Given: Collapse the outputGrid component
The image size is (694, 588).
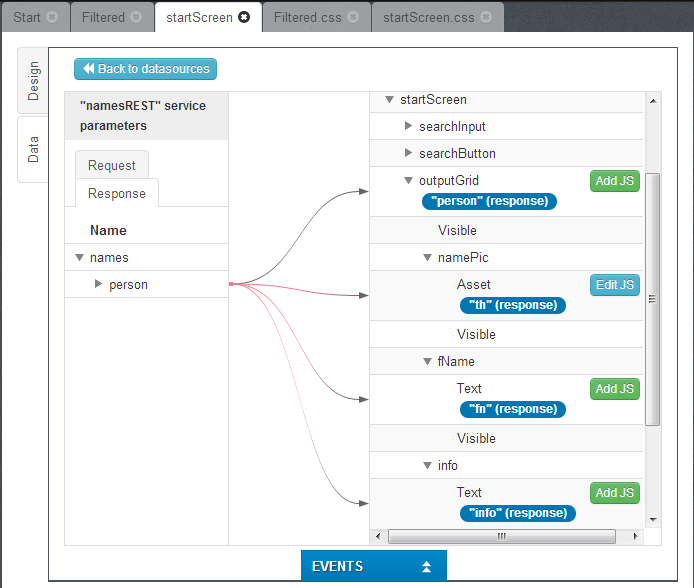Looking at the screenshot, I should (408, 181).
